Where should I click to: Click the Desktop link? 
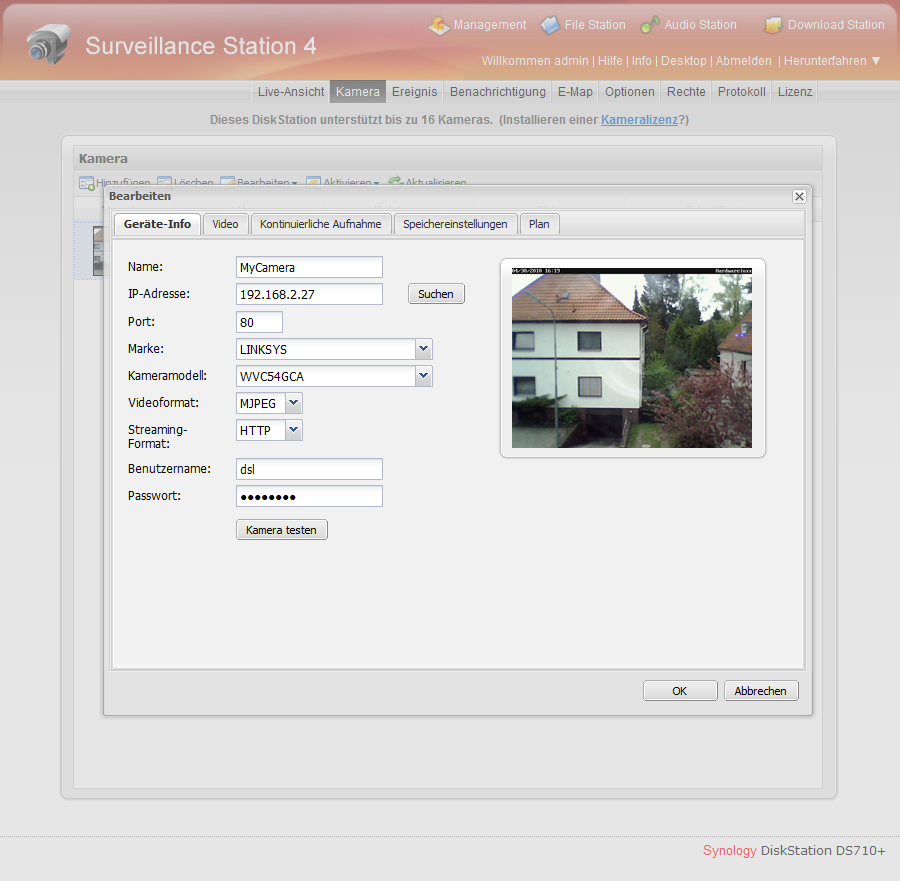[684, 61]
